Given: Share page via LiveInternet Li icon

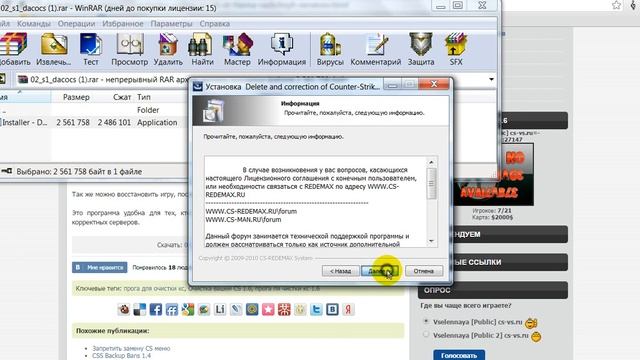Looking at the screenshot, I should point(220,309).
